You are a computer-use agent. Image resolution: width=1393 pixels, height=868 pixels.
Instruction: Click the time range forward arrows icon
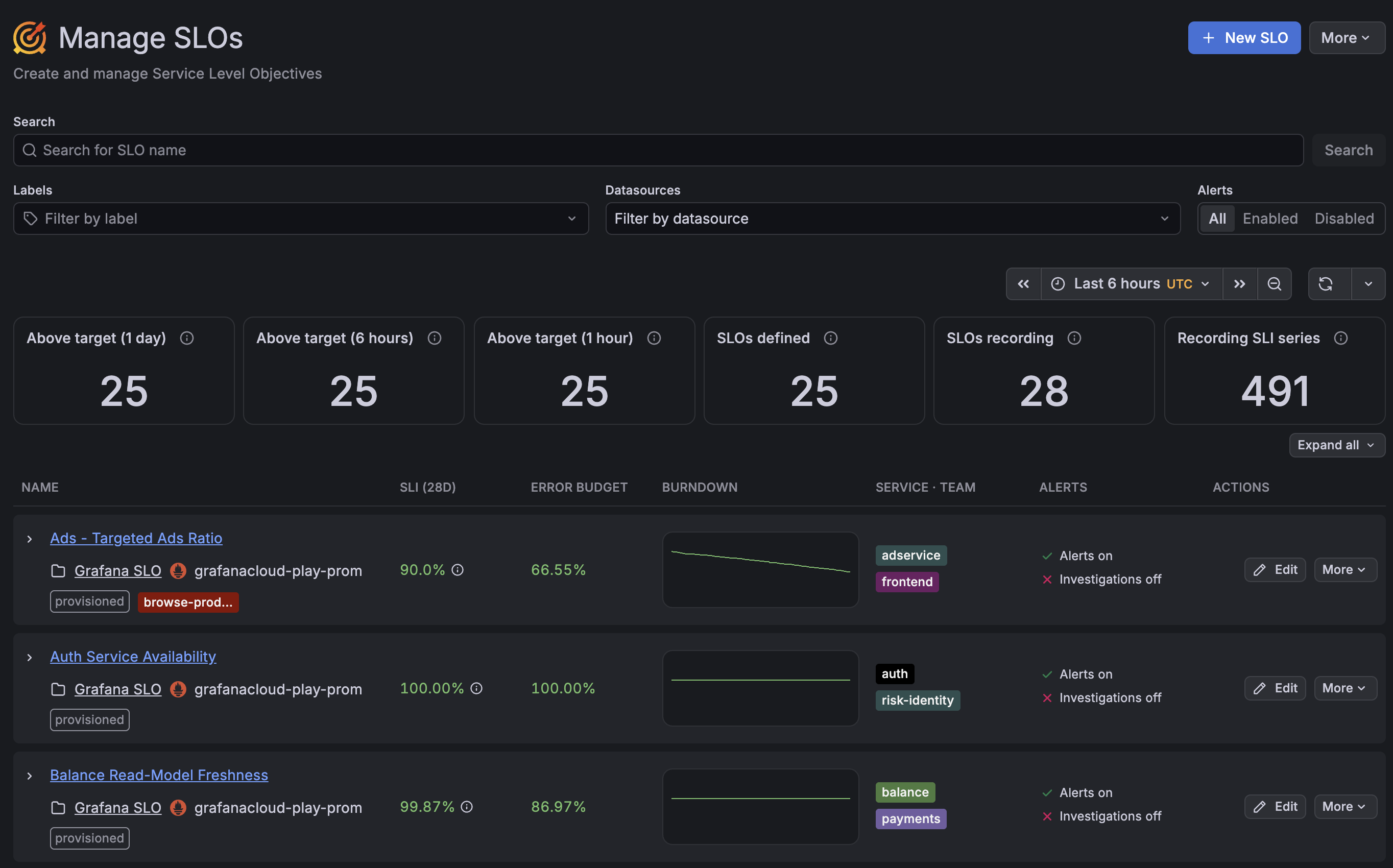tap(1240, 283)
